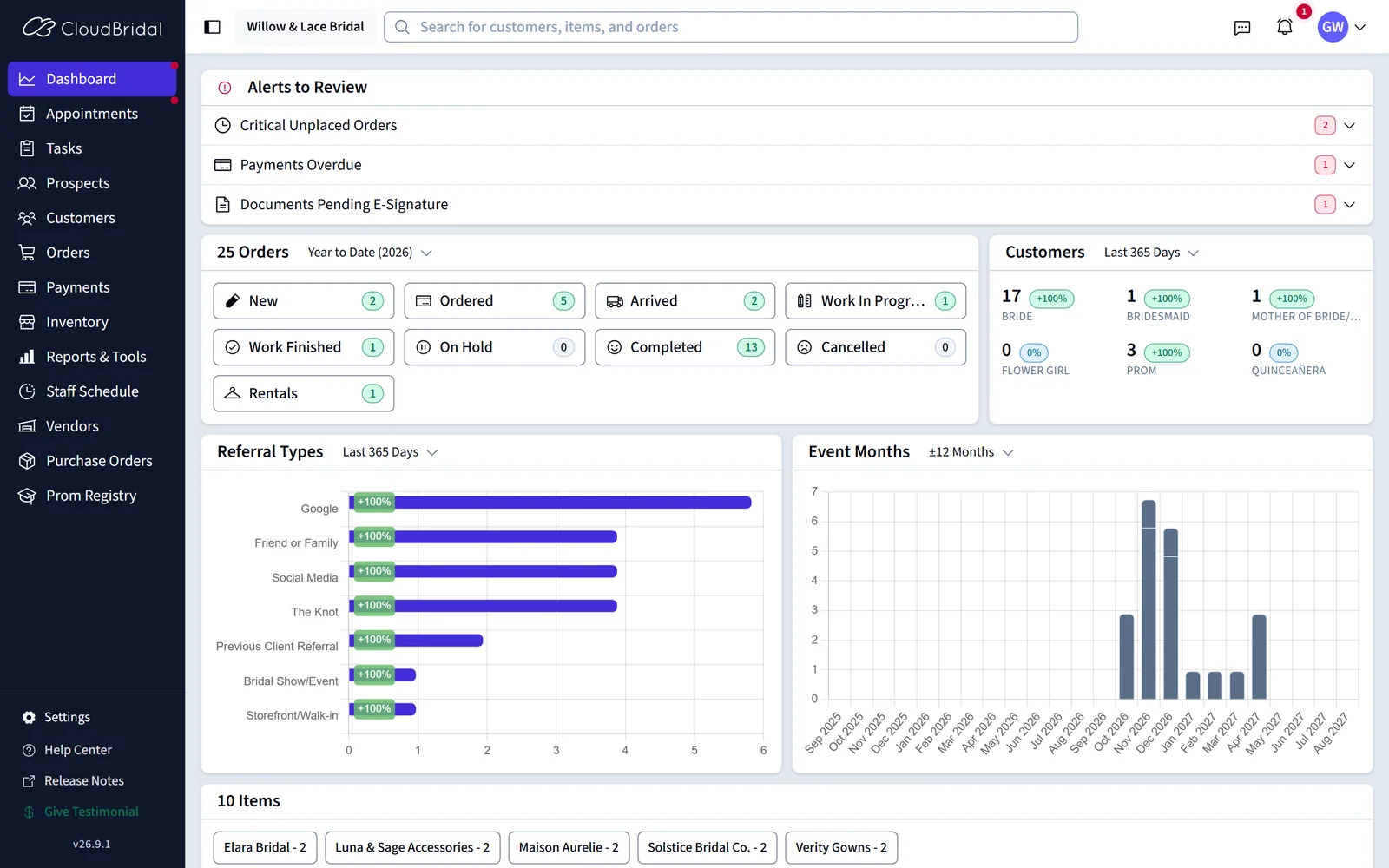The width and height of the screenshot is (1389, 868).
Task: Click the Settings gear icon
Action: pos(29,718)
